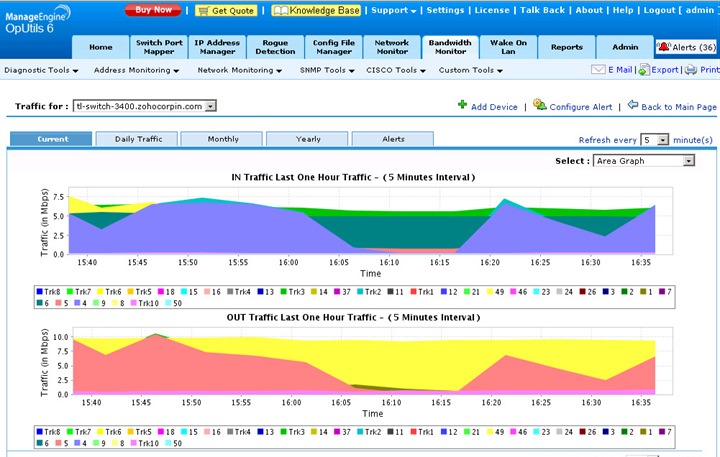
Task: Click the Export link text
Action: point(664,70)
